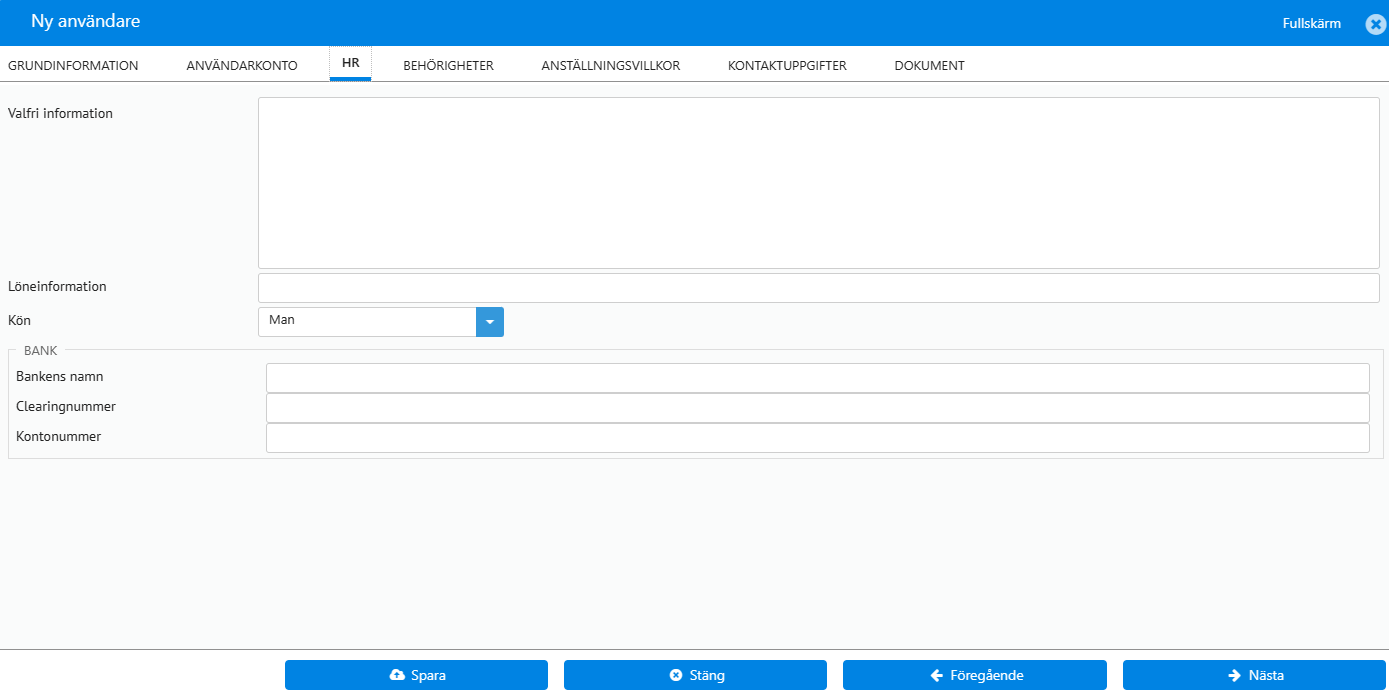
Task: Toggle Fullskärm mode
Action: coord(1312,23)
